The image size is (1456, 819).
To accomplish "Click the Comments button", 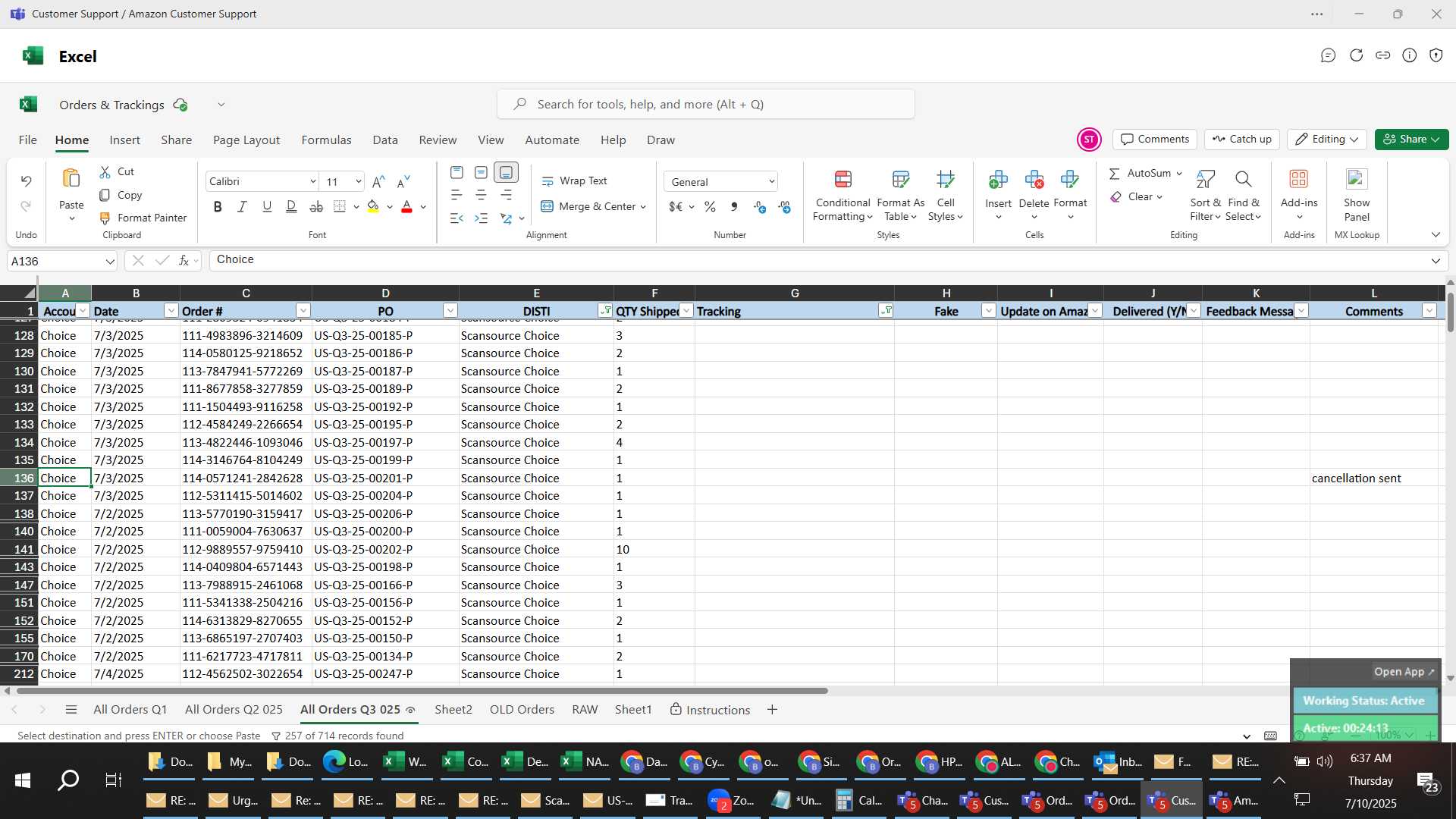I will [1154, 140].
